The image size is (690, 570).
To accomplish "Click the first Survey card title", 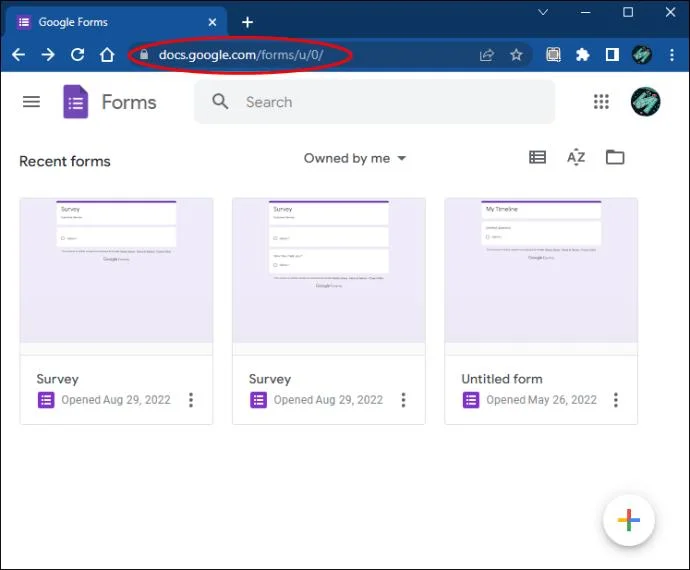I will click(58, 379).
